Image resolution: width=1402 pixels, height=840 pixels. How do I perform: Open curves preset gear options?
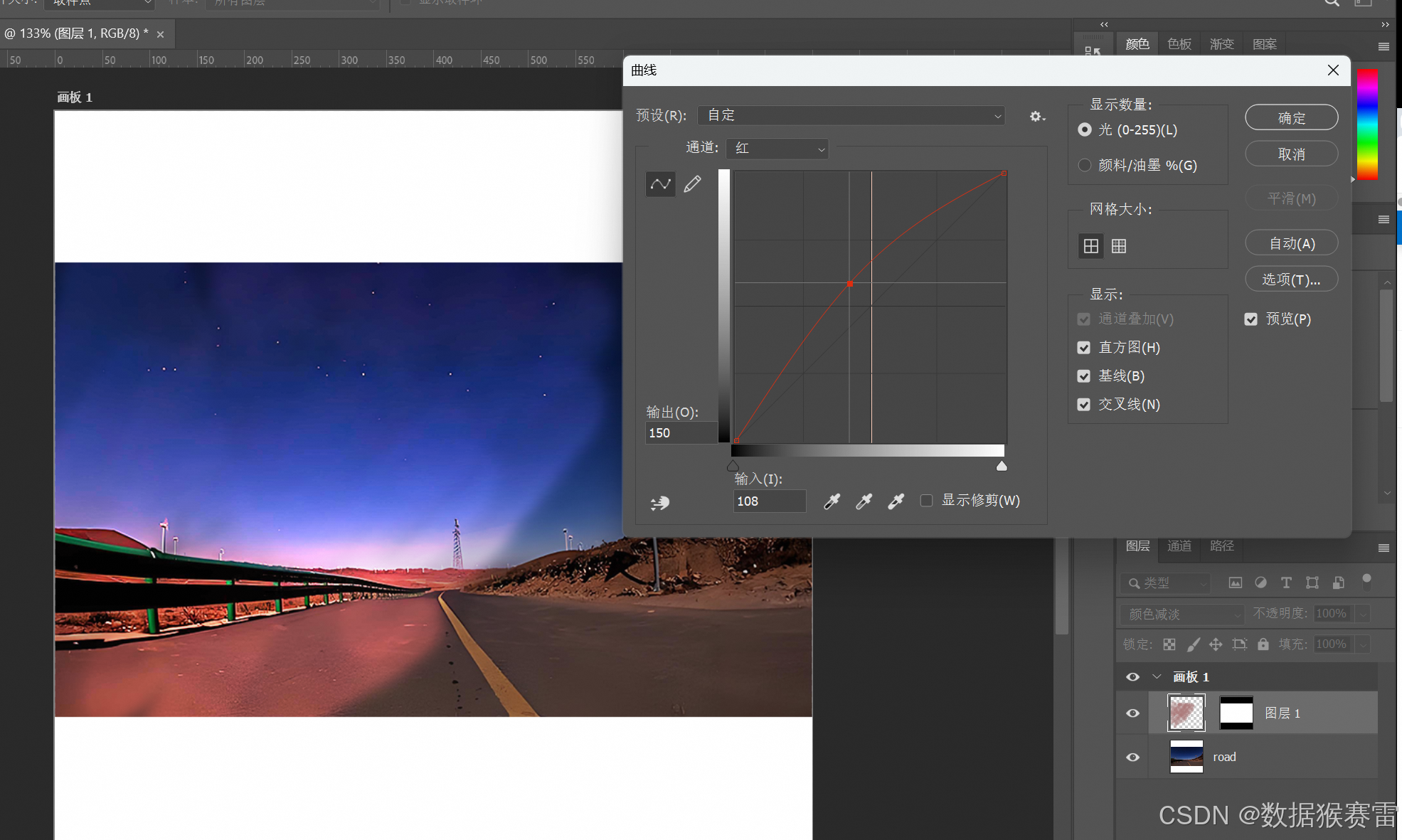(x=1036, y=116)
